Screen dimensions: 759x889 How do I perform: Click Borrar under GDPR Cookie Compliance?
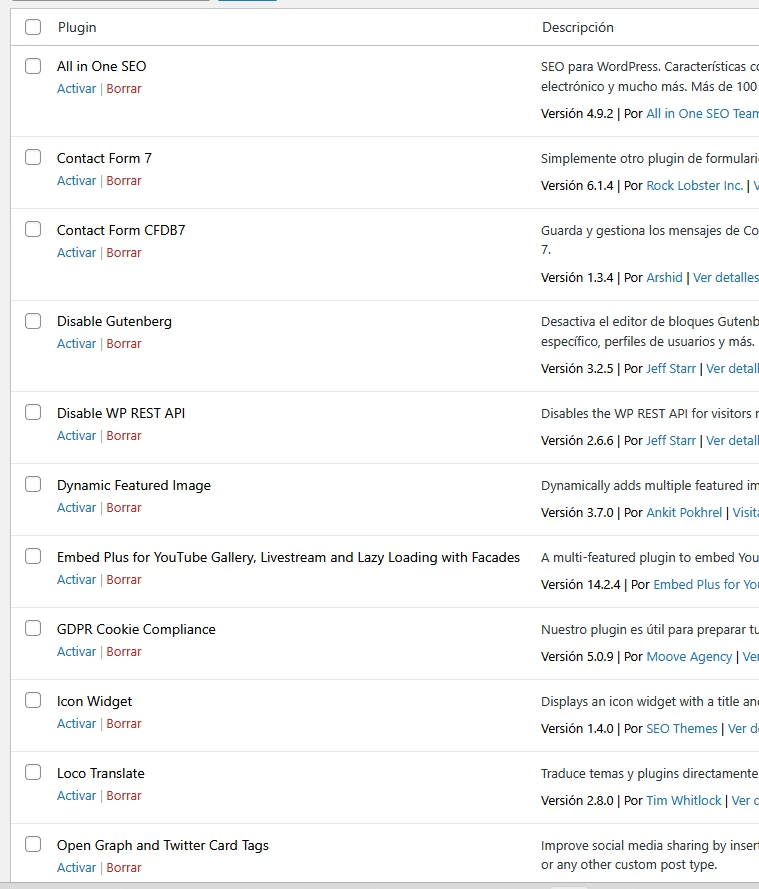pos(124,651)
